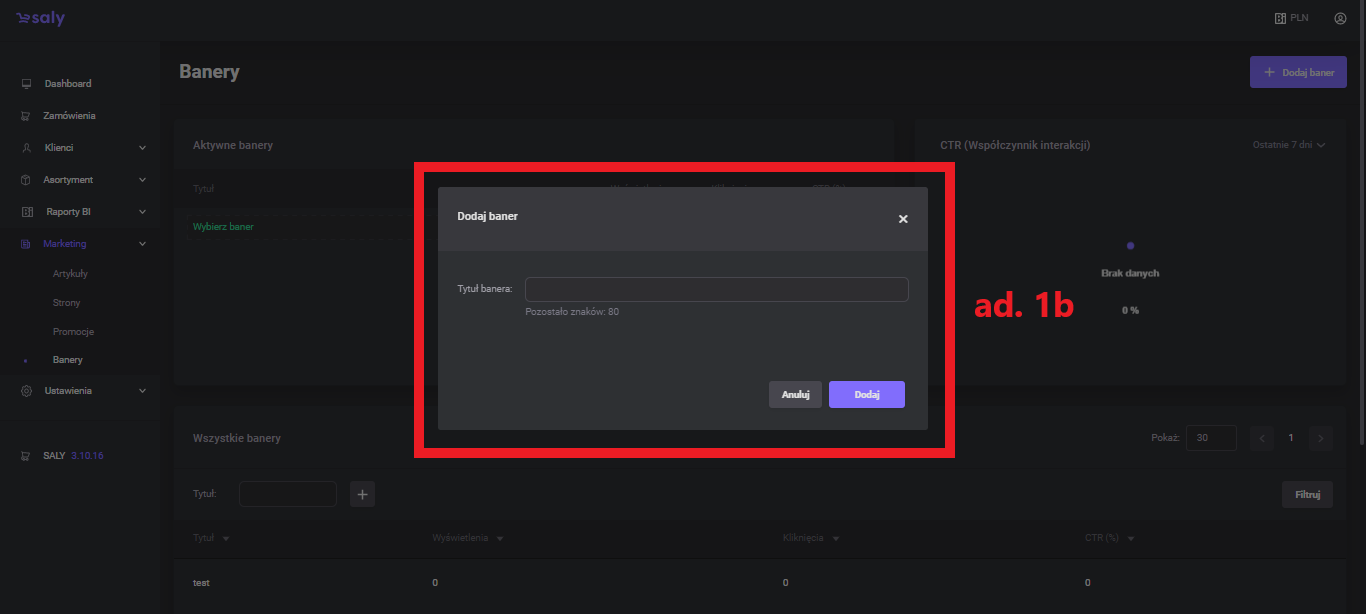Image resolution: width=1366 pixels, height=614 pixels.
Task: Open Promocje under Marketing
Action: tap(73, 331)
